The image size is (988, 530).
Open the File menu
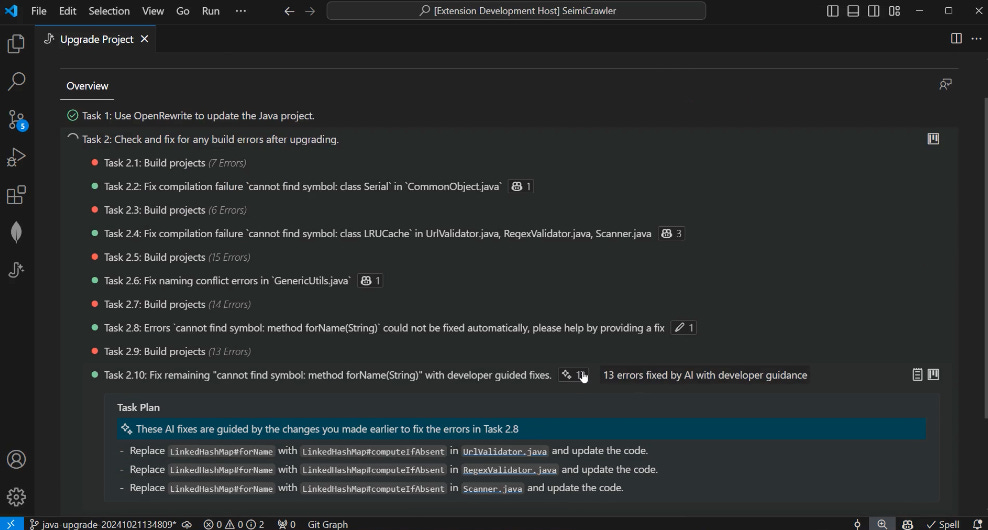pos(38,11)
